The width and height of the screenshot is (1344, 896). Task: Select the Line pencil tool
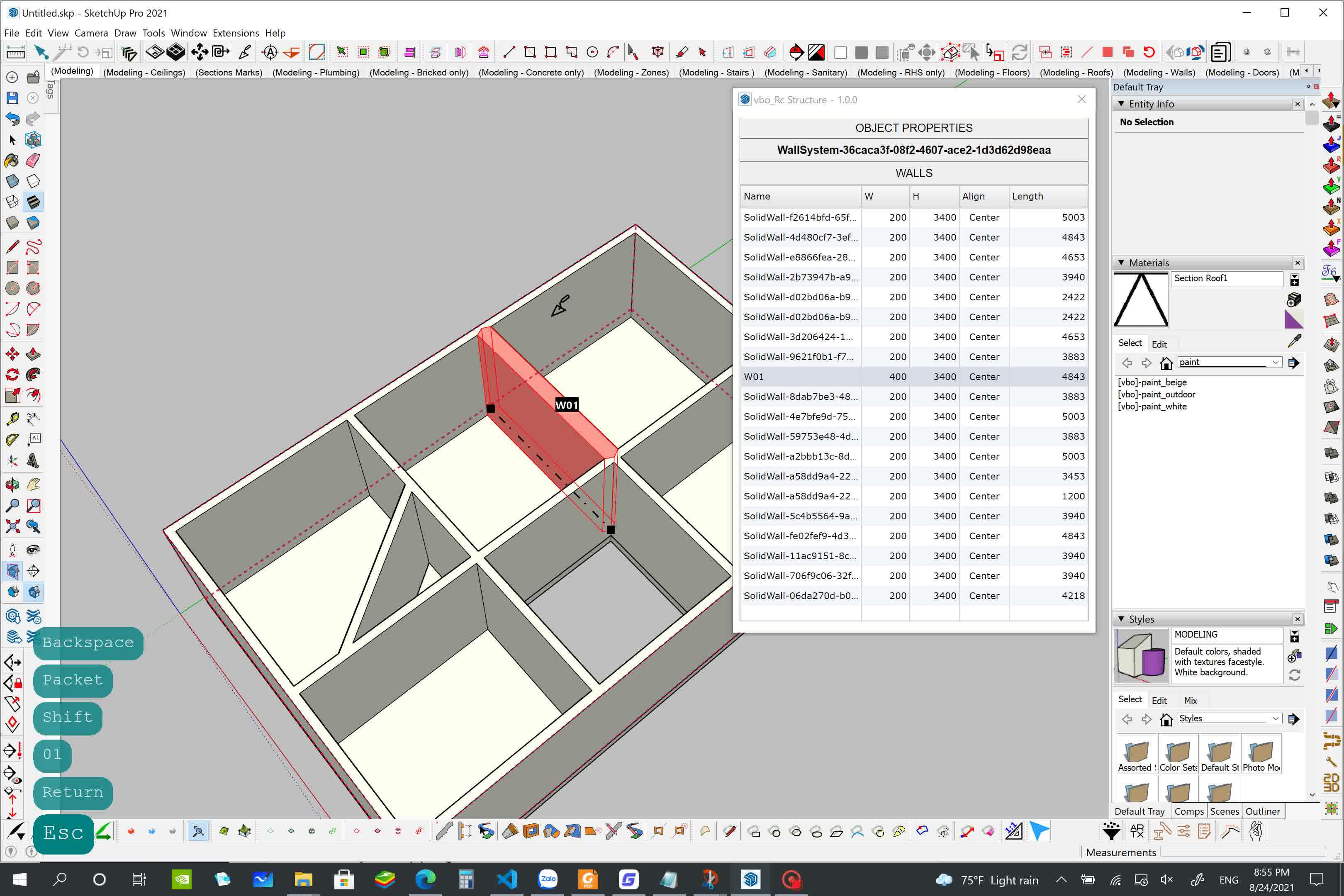point(12,246)
